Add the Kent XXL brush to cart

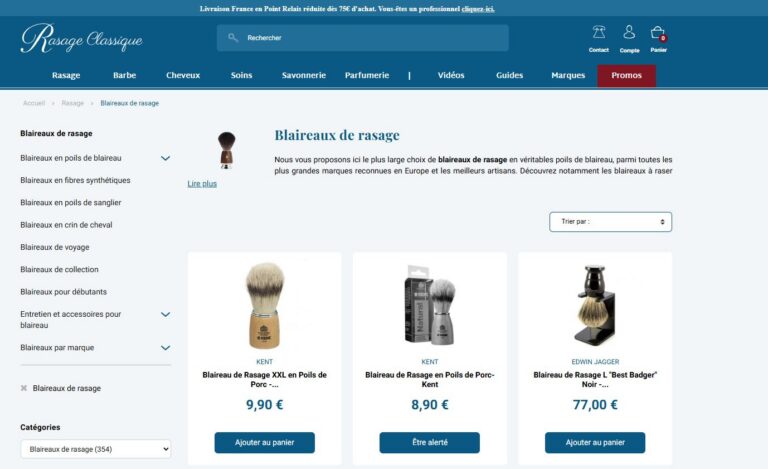coord(264,443)
